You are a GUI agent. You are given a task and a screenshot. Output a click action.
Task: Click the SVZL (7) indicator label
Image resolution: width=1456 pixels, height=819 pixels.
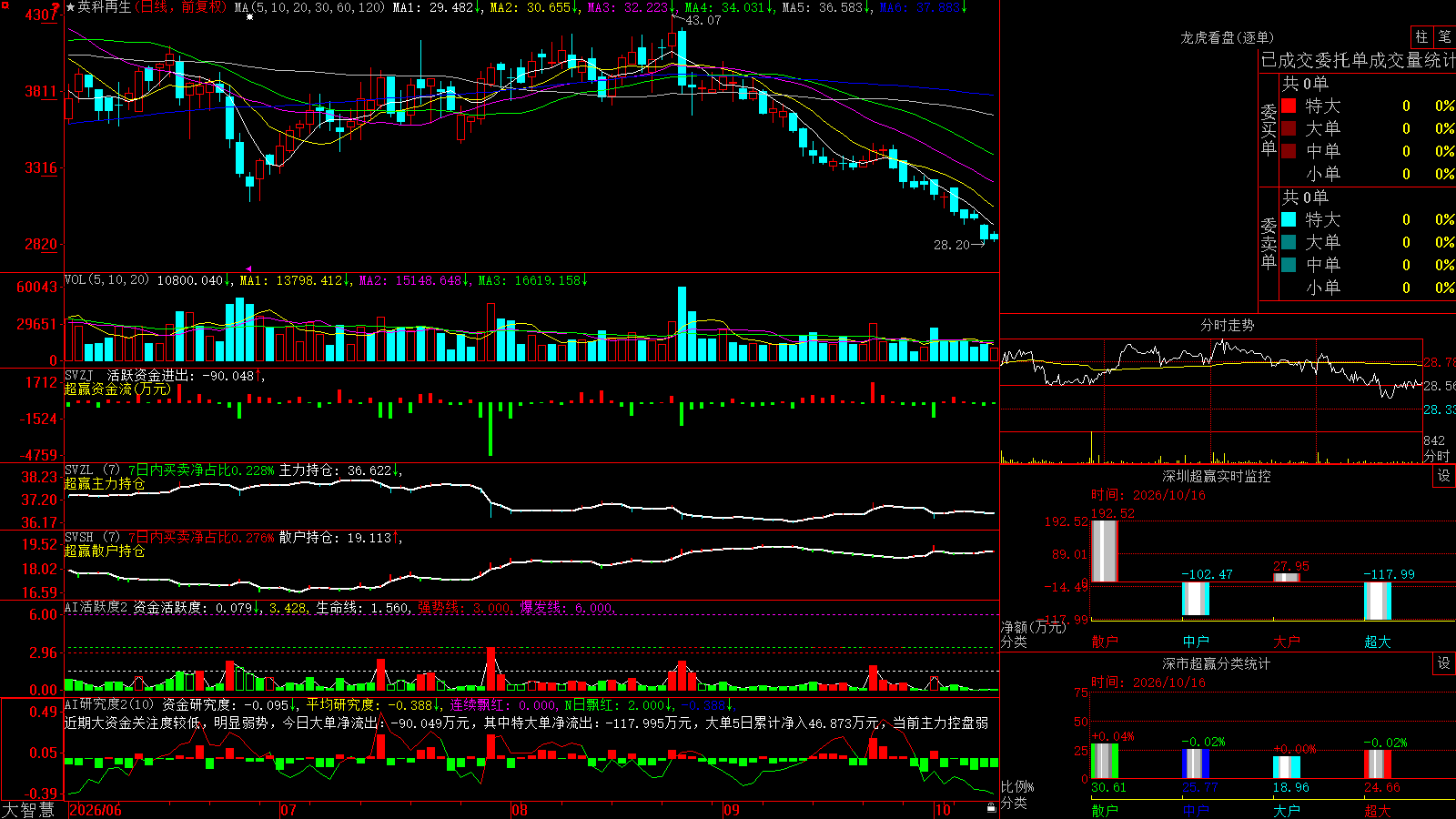pyautogui.click(x=92, y=470)
